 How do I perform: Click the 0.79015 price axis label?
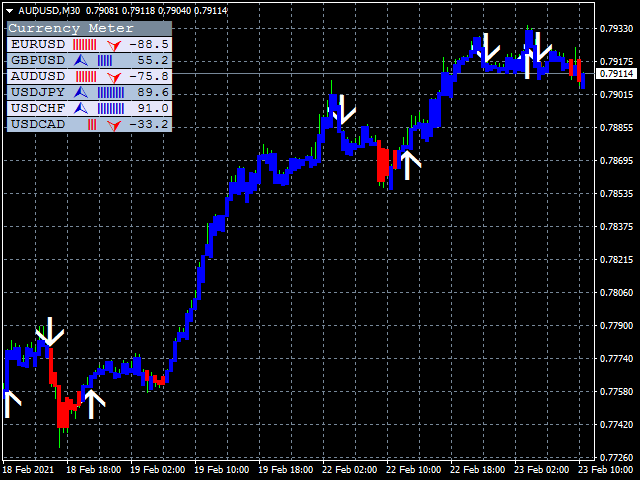click(x=616, y=95)
